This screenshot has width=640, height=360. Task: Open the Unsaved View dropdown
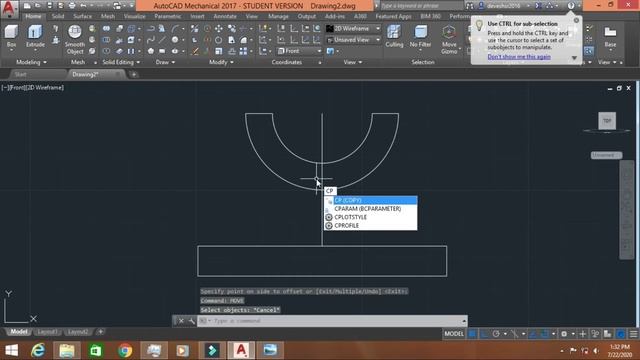[353, 40]
